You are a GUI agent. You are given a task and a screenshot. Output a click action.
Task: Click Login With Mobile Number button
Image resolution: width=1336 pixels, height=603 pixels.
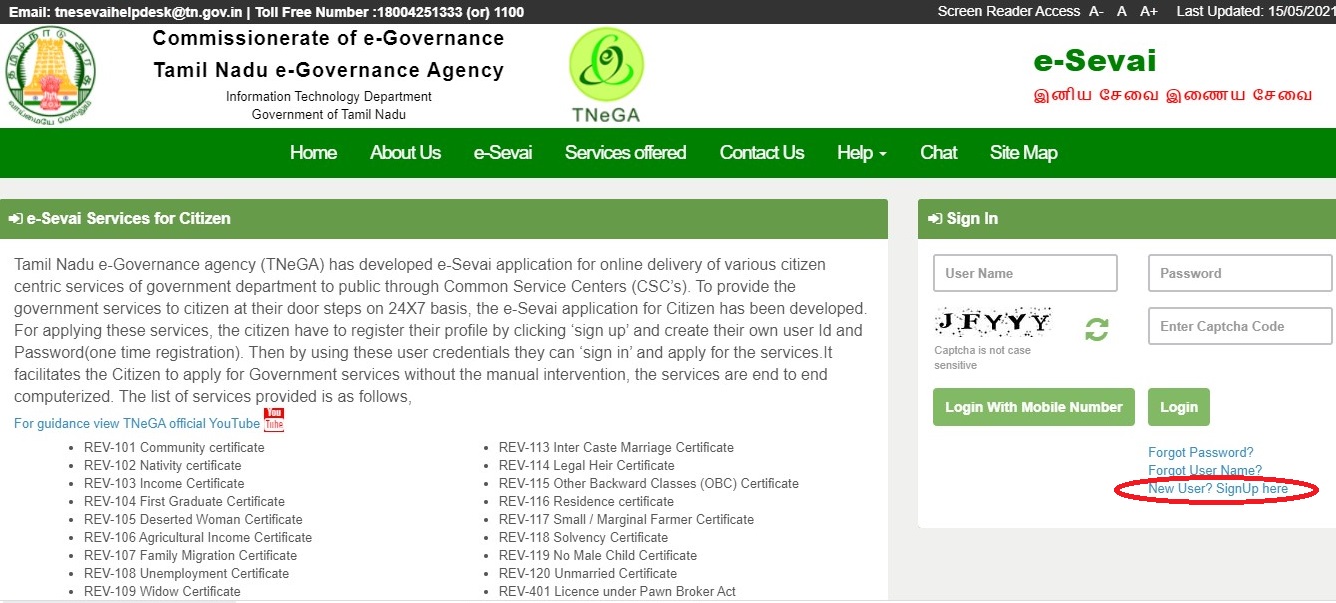tap(1034, 407)
